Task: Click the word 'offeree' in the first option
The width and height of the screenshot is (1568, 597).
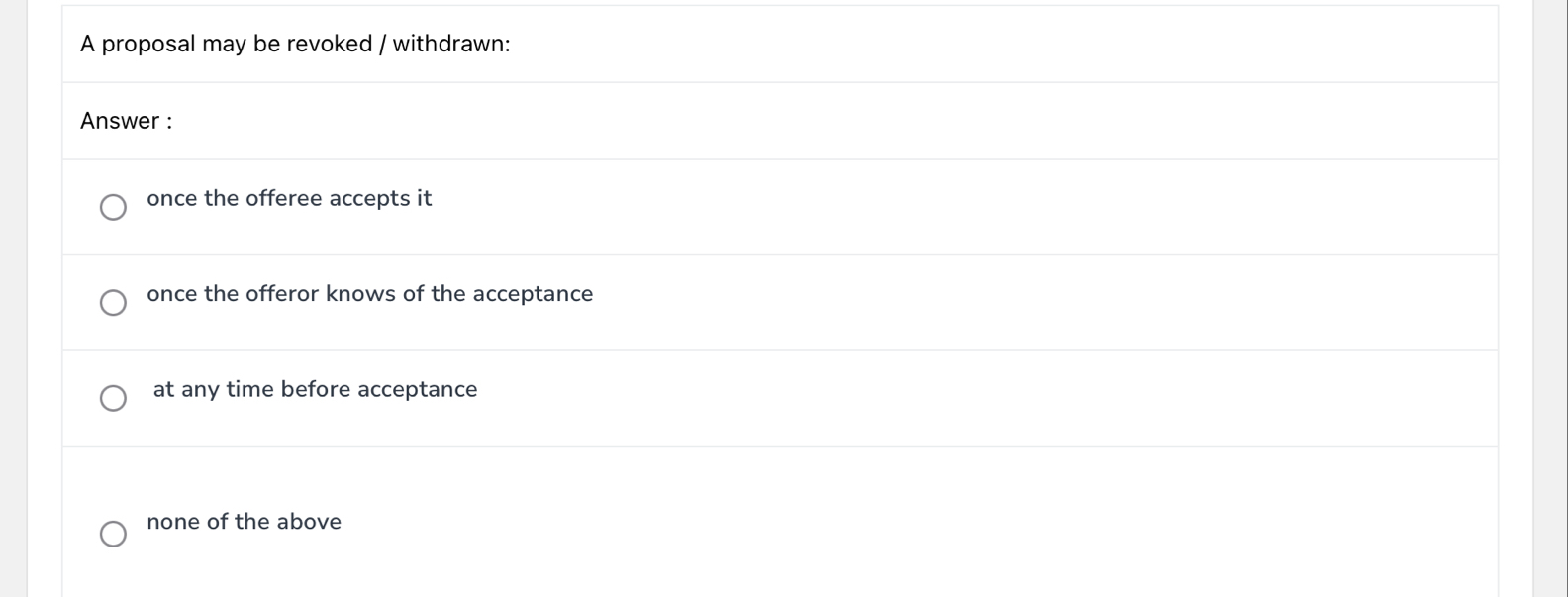Action: click(x=283, y=198)
